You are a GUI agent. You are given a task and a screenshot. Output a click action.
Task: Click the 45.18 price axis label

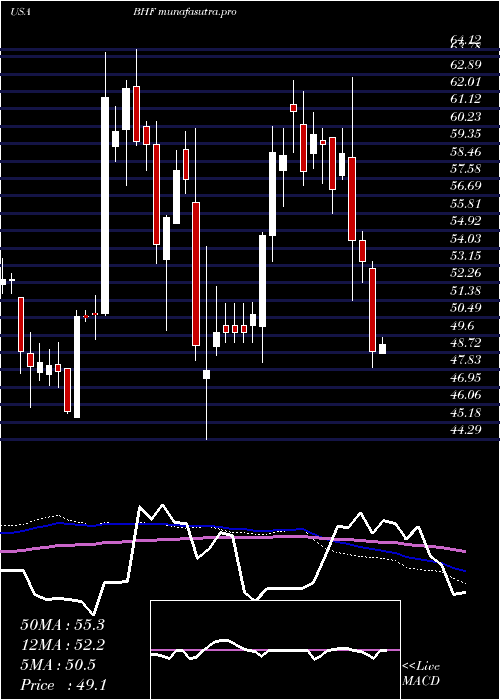point(466,413)
